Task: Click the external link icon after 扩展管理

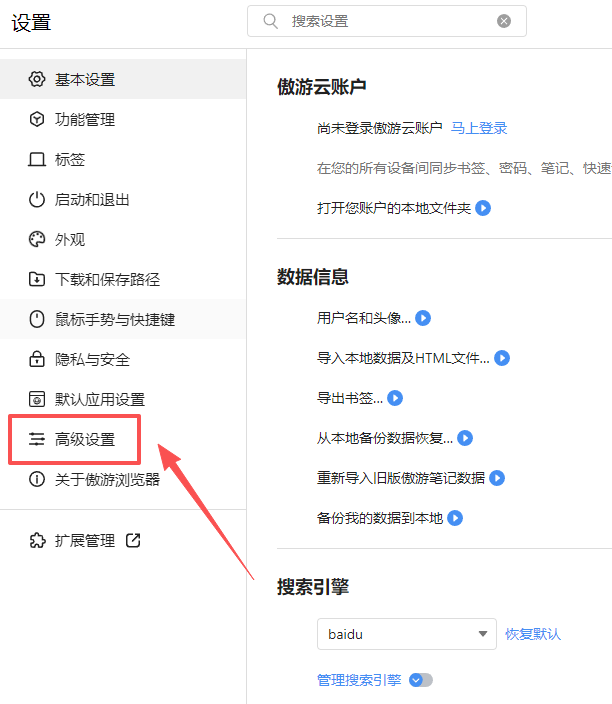Action: pos(133,540)
